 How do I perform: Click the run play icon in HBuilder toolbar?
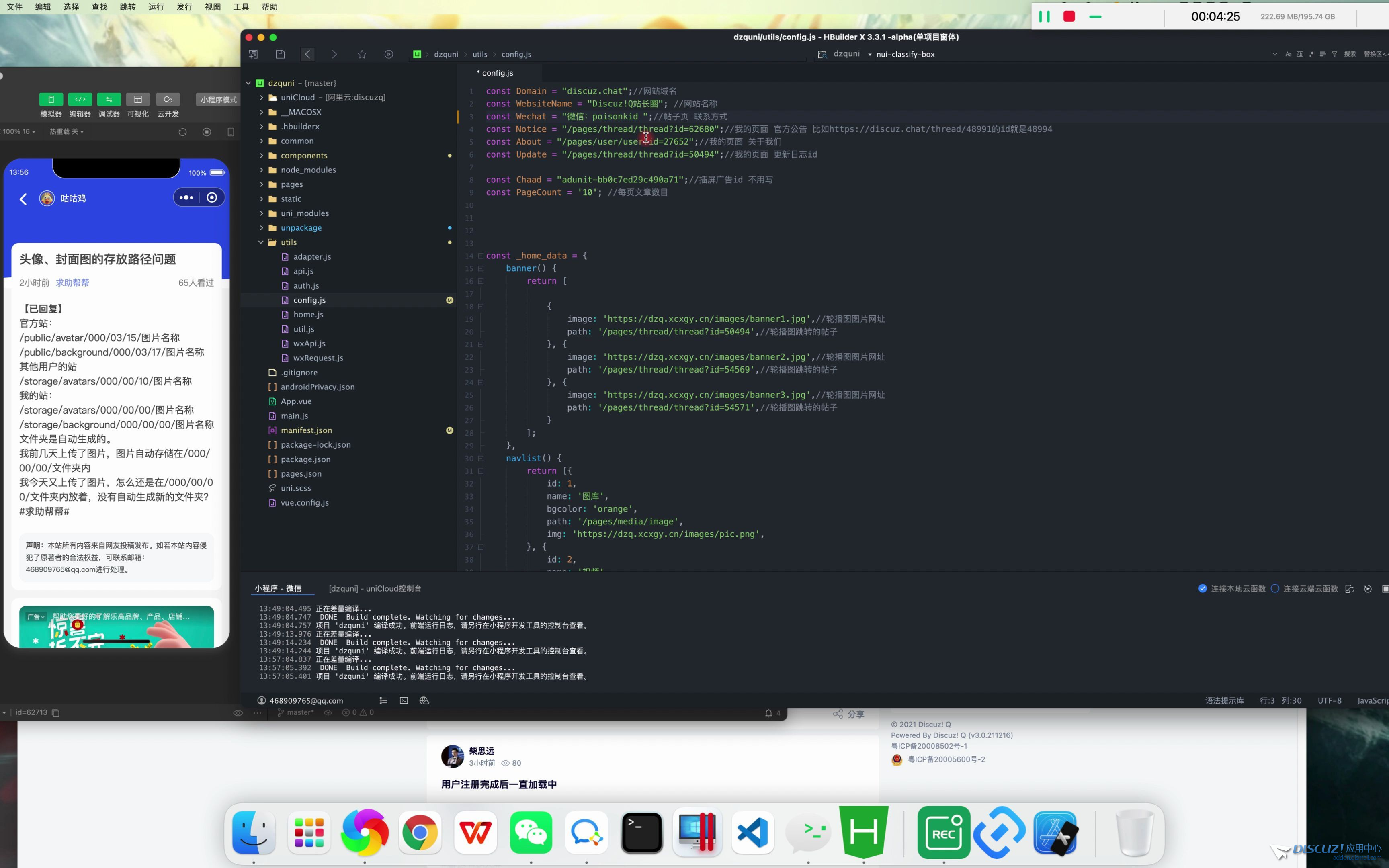pyautogui.click(x=389, y=54)
